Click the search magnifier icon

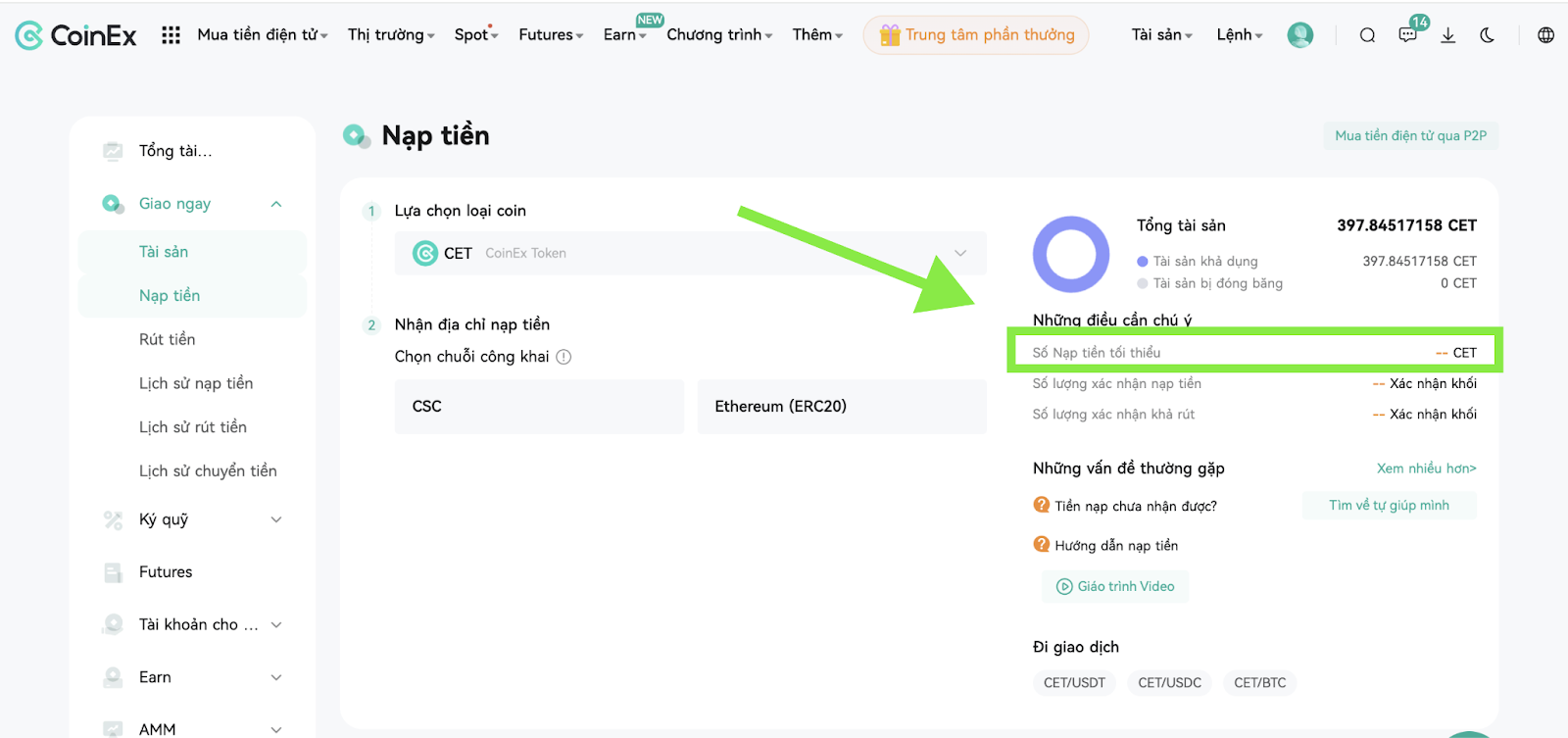1367,35
